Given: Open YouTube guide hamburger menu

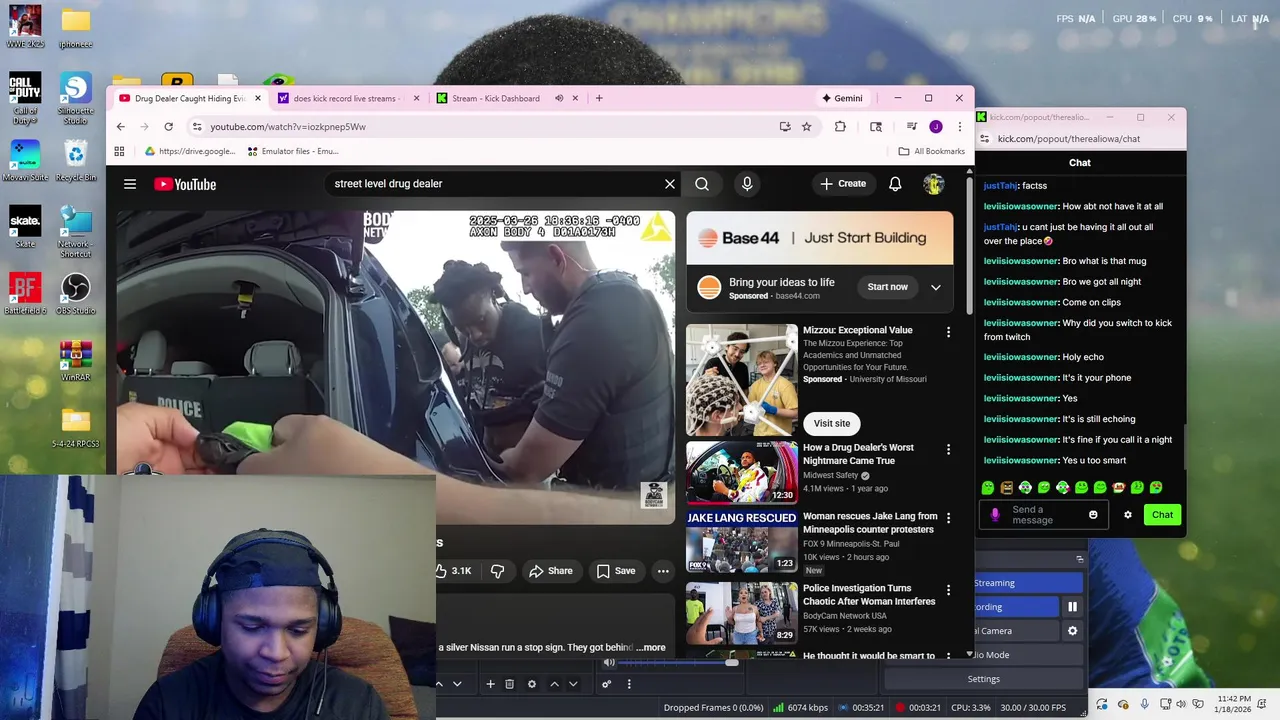Looking at the screenshot, I should click(130, 184).
